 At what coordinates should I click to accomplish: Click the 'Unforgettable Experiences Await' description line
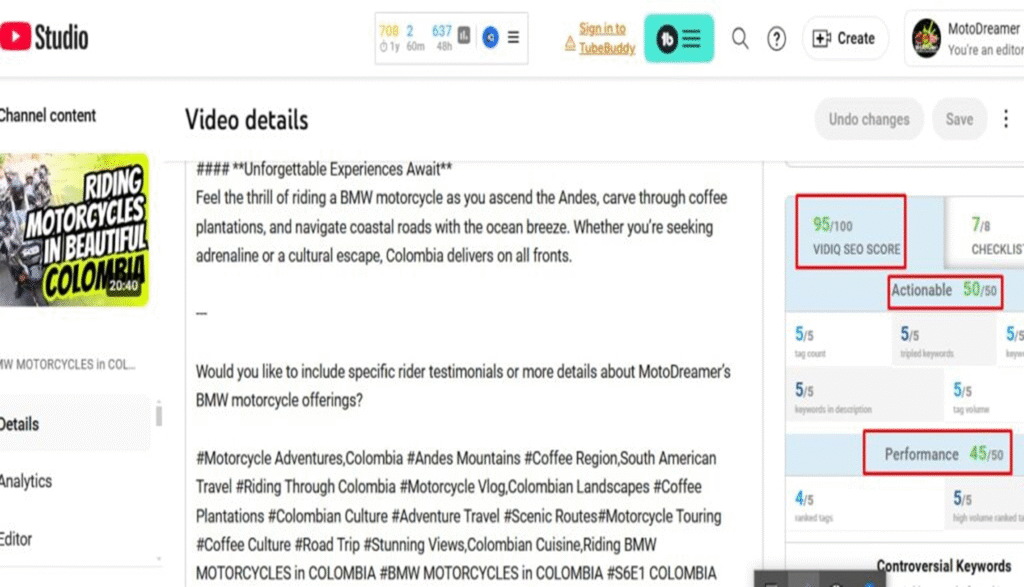tap(324, 169)
